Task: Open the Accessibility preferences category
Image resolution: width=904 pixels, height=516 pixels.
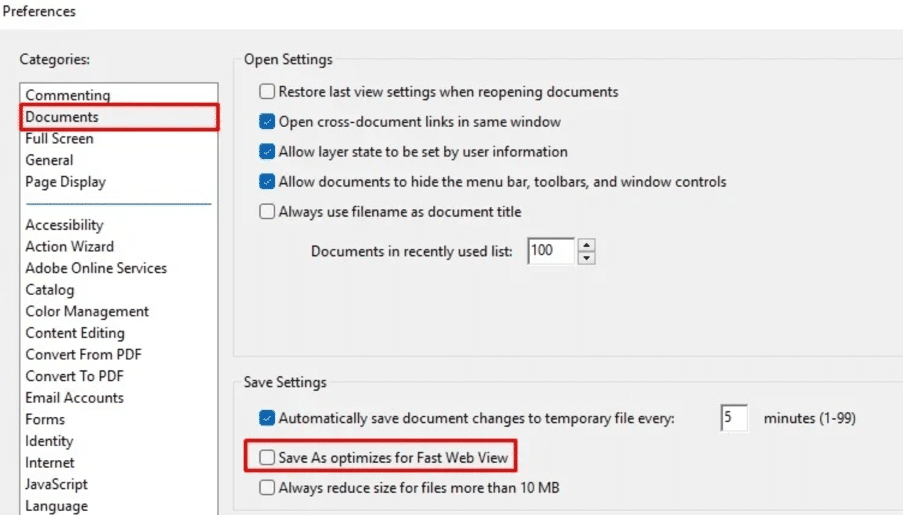Action: click(x=64, y=225)
